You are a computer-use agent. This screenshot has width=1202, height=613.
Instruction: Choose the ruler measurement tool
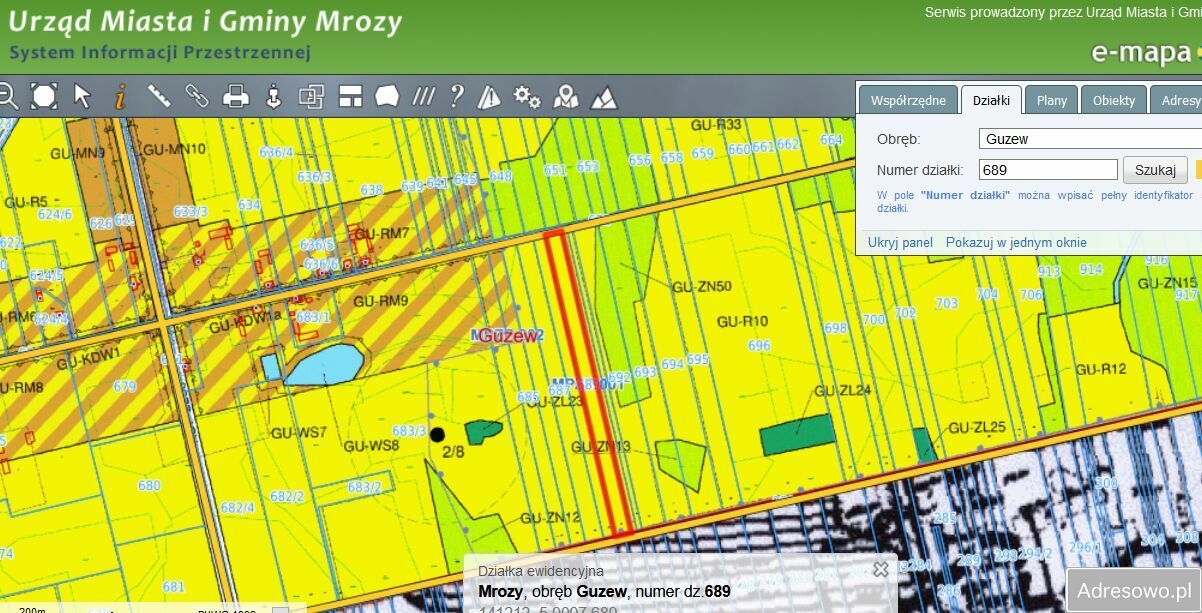tap(158, 96)
